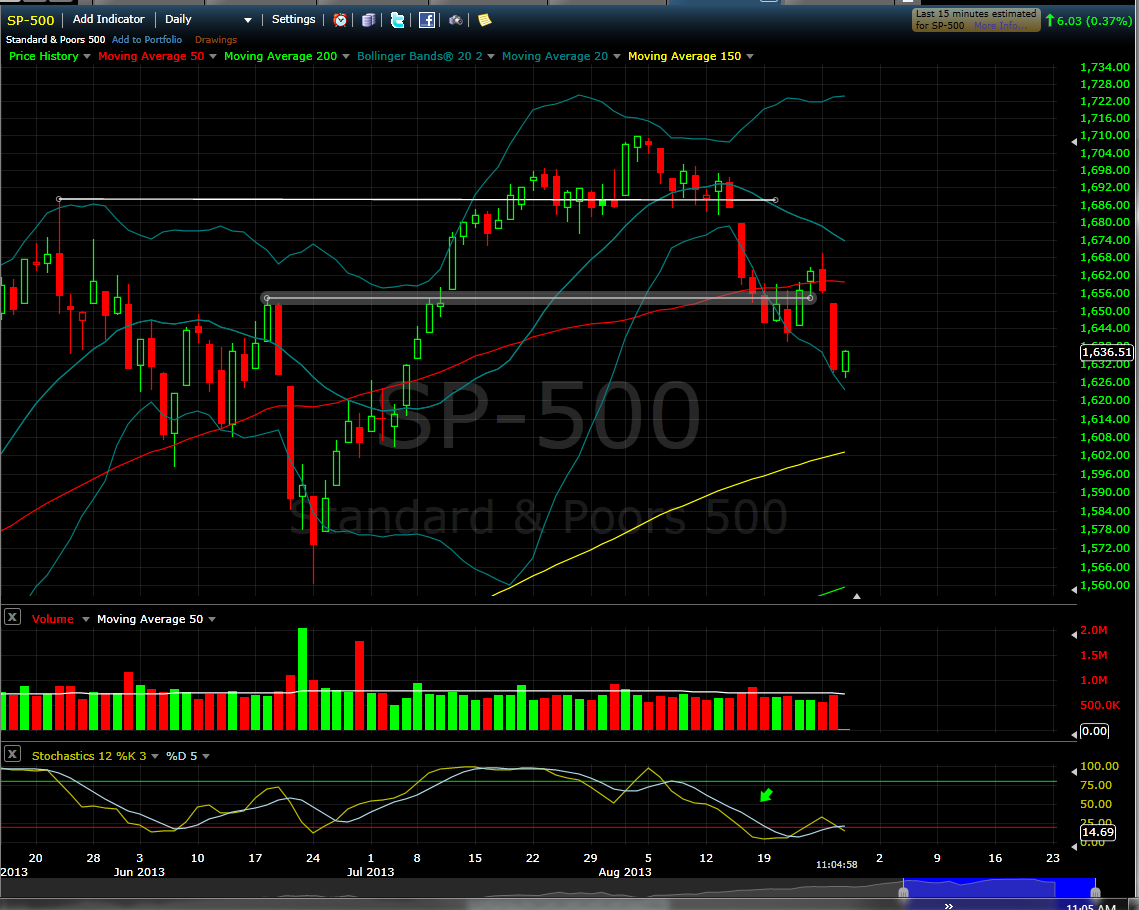Expand the Bollinger Bands 20 2 arrow

[491, 57]
